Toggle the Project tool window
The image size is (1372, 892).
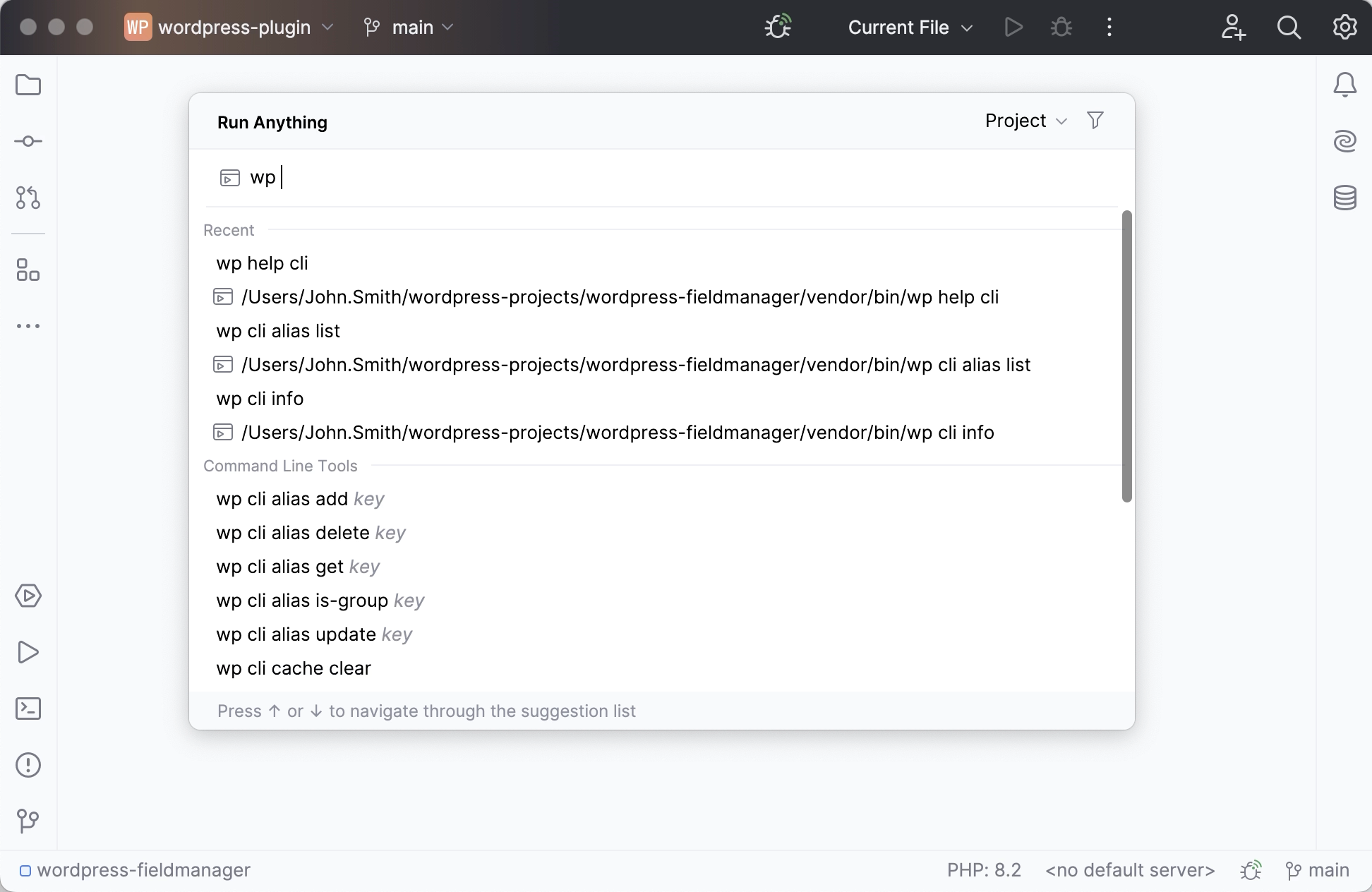(28, 85)
